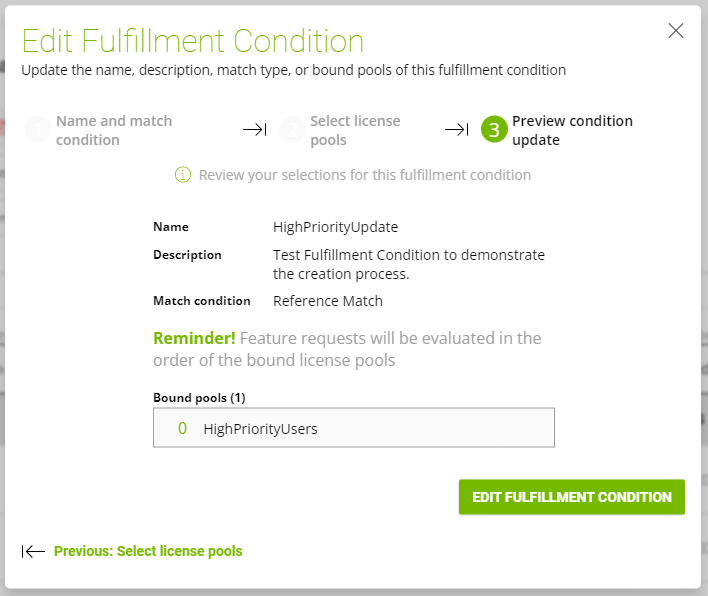
Task: Click the green step 3 circle
Action: pos(494,130)
